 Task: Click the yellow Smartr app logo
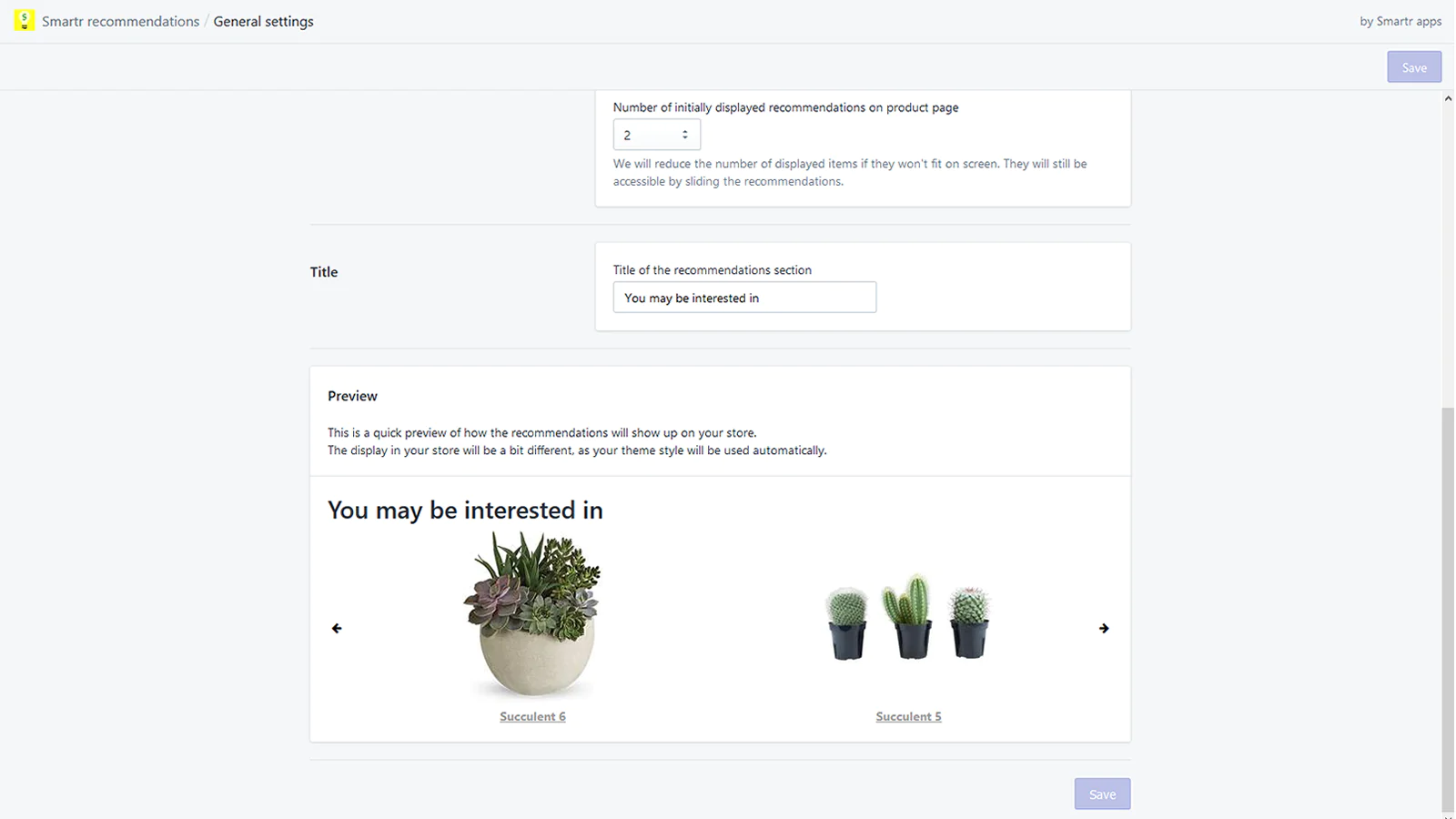pyautogui.click(x=25, y=20)
